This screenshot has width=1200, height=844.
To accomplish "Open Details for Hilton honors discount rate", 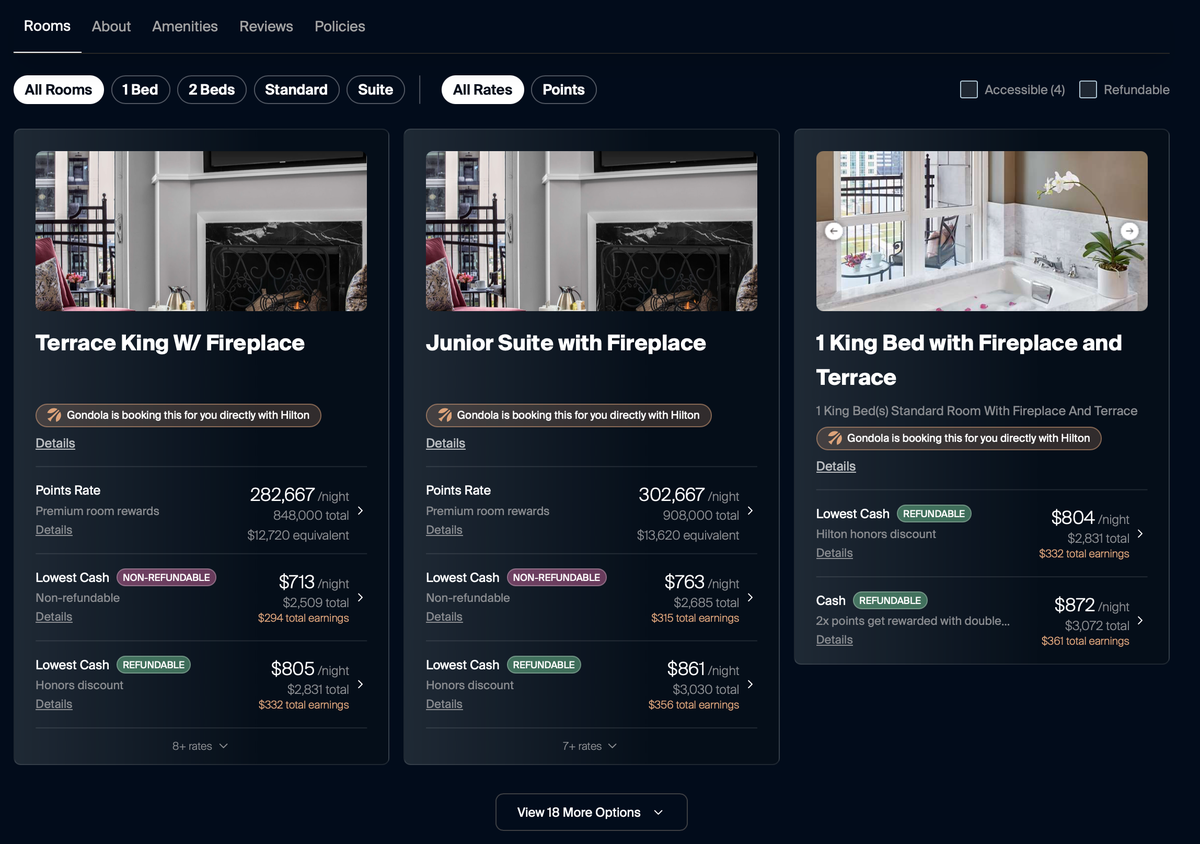I will tap(834, 553).
